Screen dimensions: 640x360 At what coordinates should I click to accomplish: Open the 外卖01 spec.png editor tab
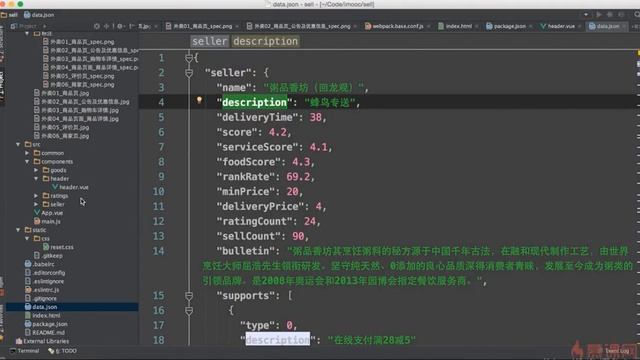(199, 26)
